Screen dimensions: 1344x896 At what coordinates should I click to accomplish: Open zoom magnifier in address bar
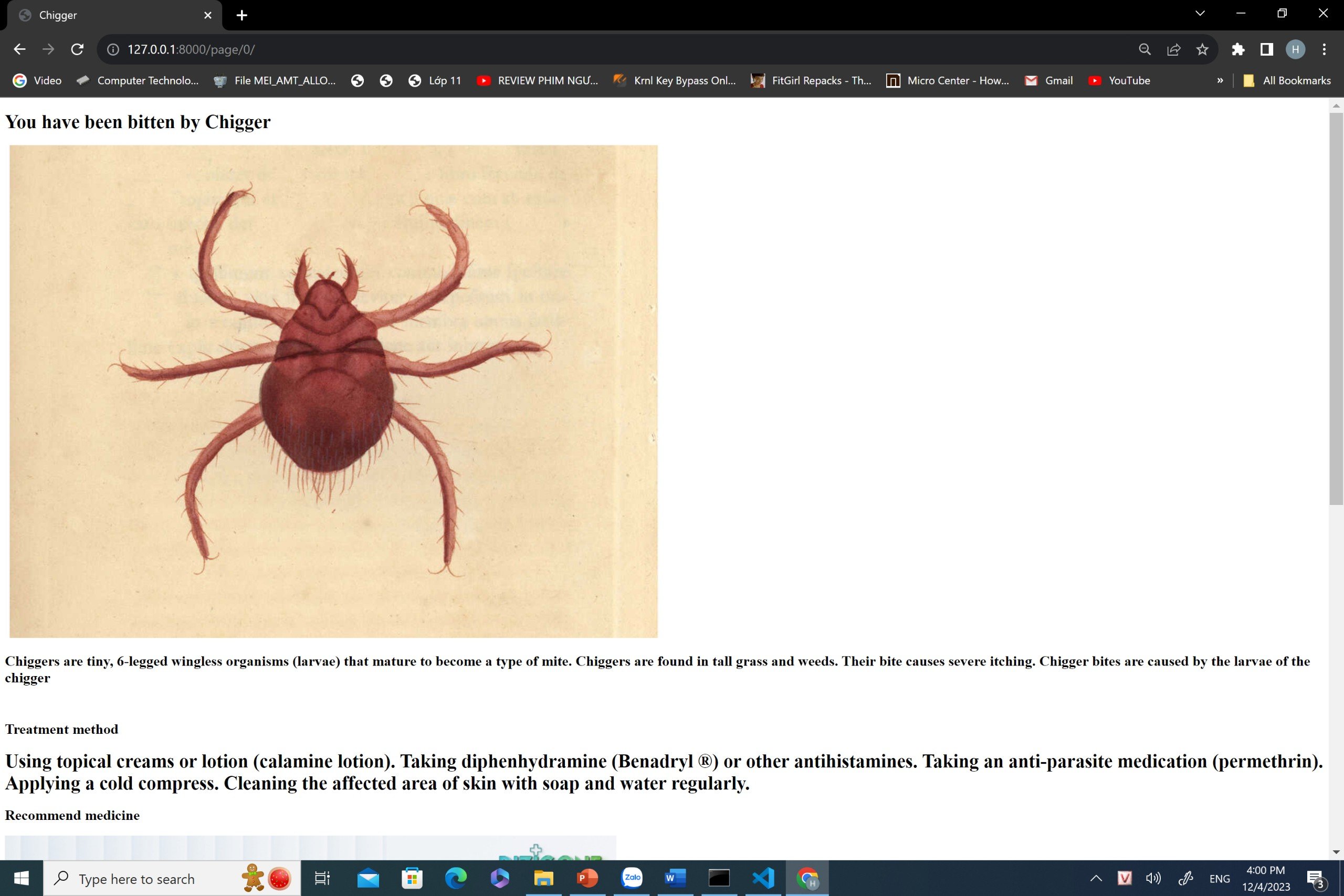(1144, 50)
